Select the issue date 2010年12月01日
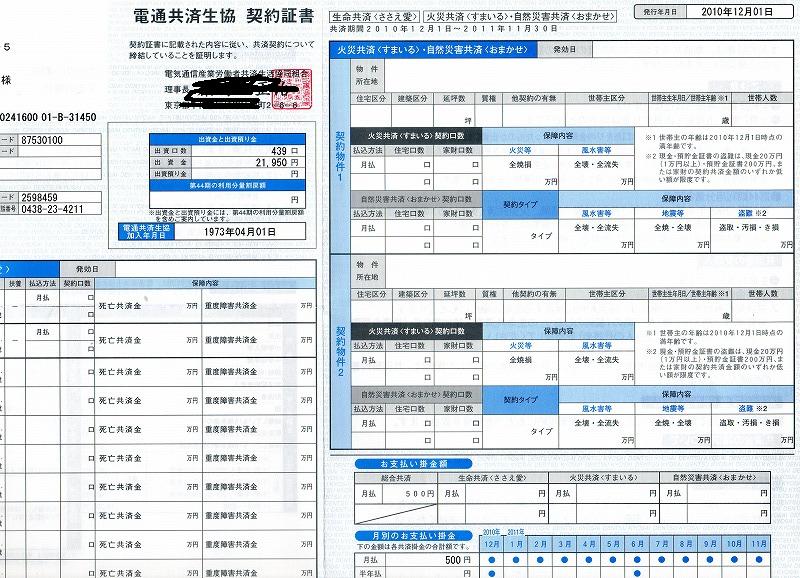Image resolution: width=800 pixels, height=578 pixels. (737, 11)
